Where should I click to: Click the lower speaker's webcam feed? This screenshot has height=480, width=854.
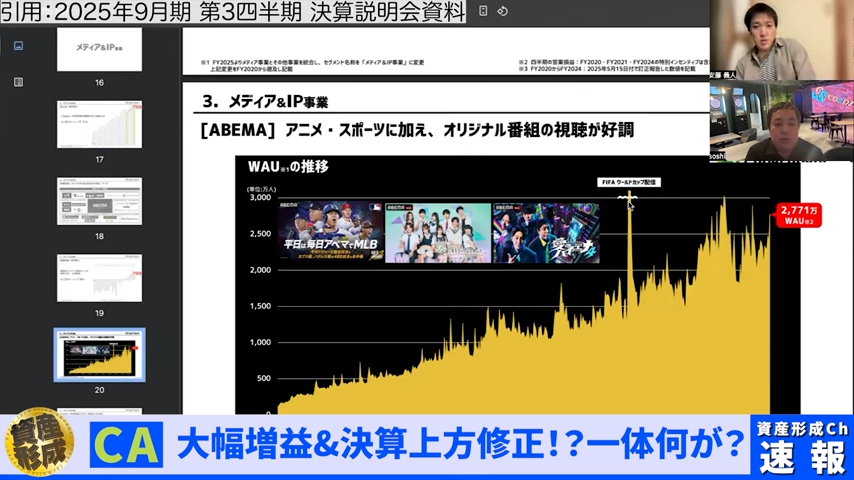point(782,120)
